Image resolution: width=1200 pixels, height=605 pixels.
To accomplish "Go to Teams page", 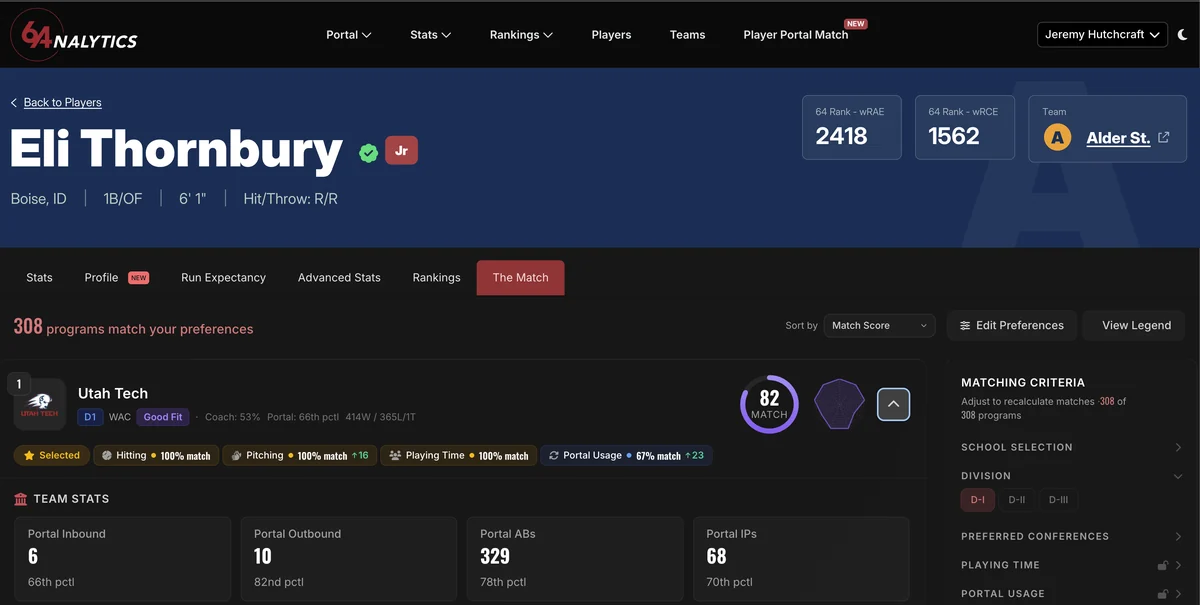I will 687,35.
